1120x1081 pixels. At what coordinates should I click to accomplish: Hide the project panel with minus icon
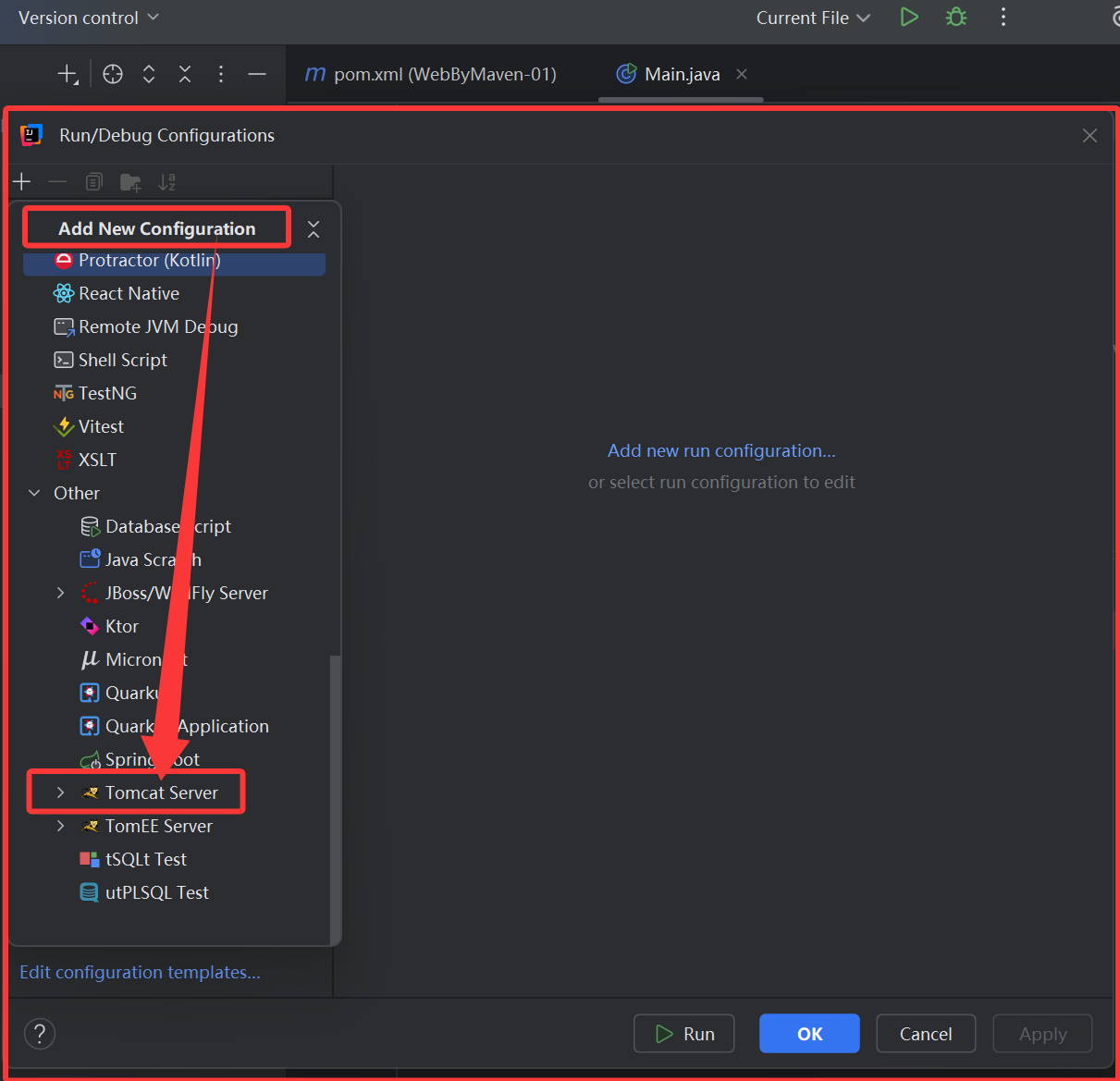coord(257,74)
